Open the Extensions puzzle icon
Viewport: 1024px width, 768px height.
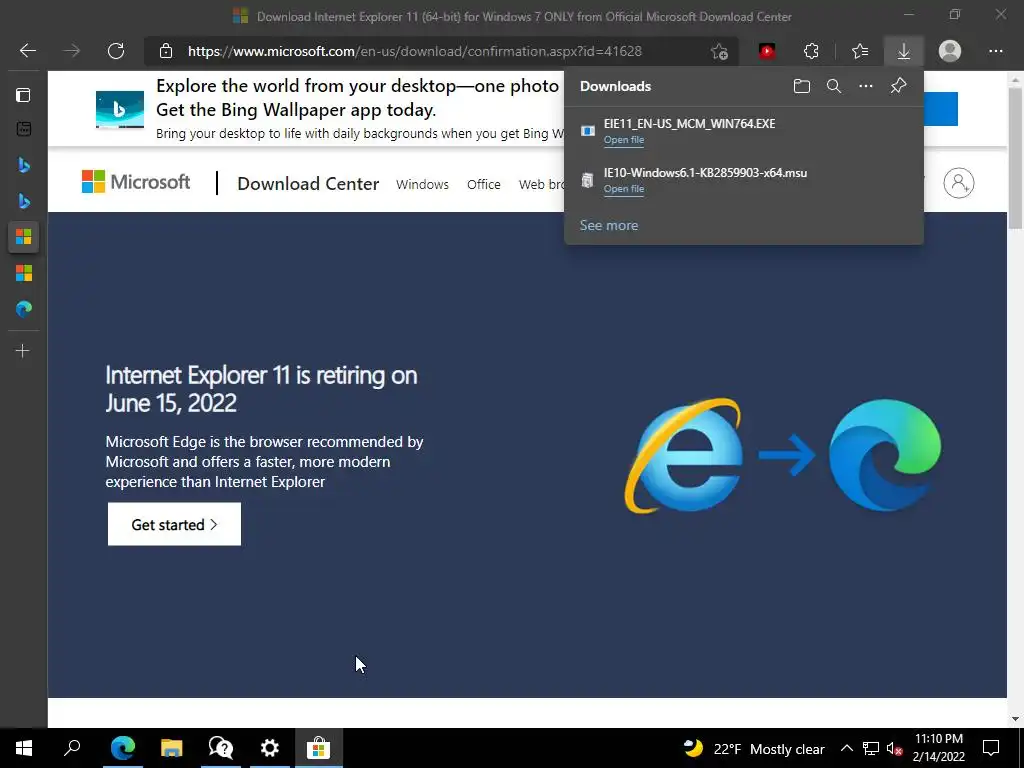pyautogui.click(x=811, y=51)
